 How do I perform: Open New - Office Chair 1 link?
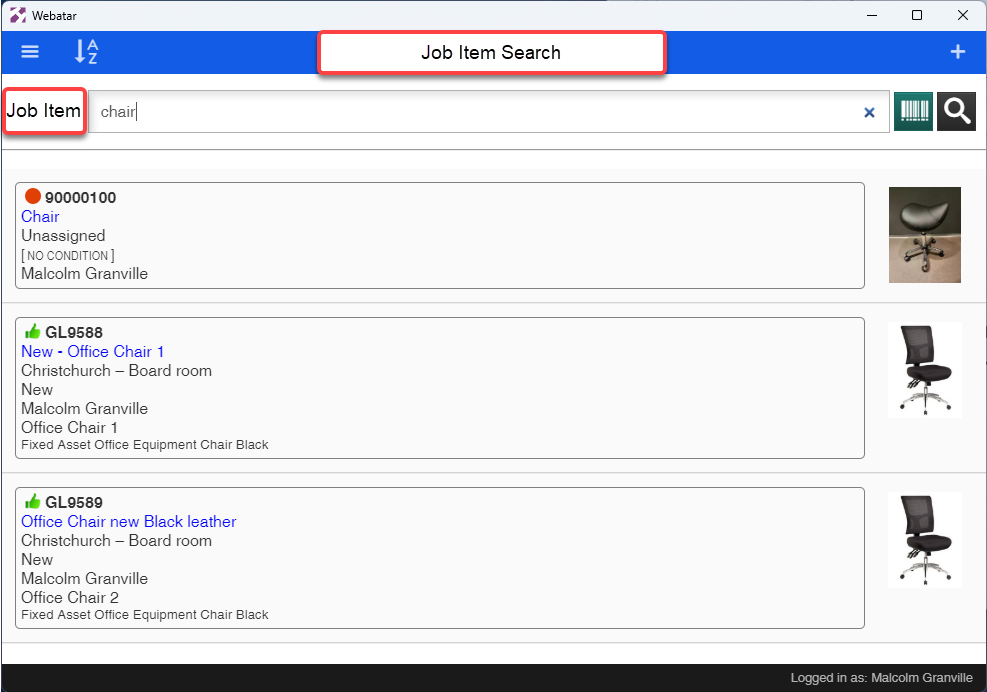(x=93, y=351)
